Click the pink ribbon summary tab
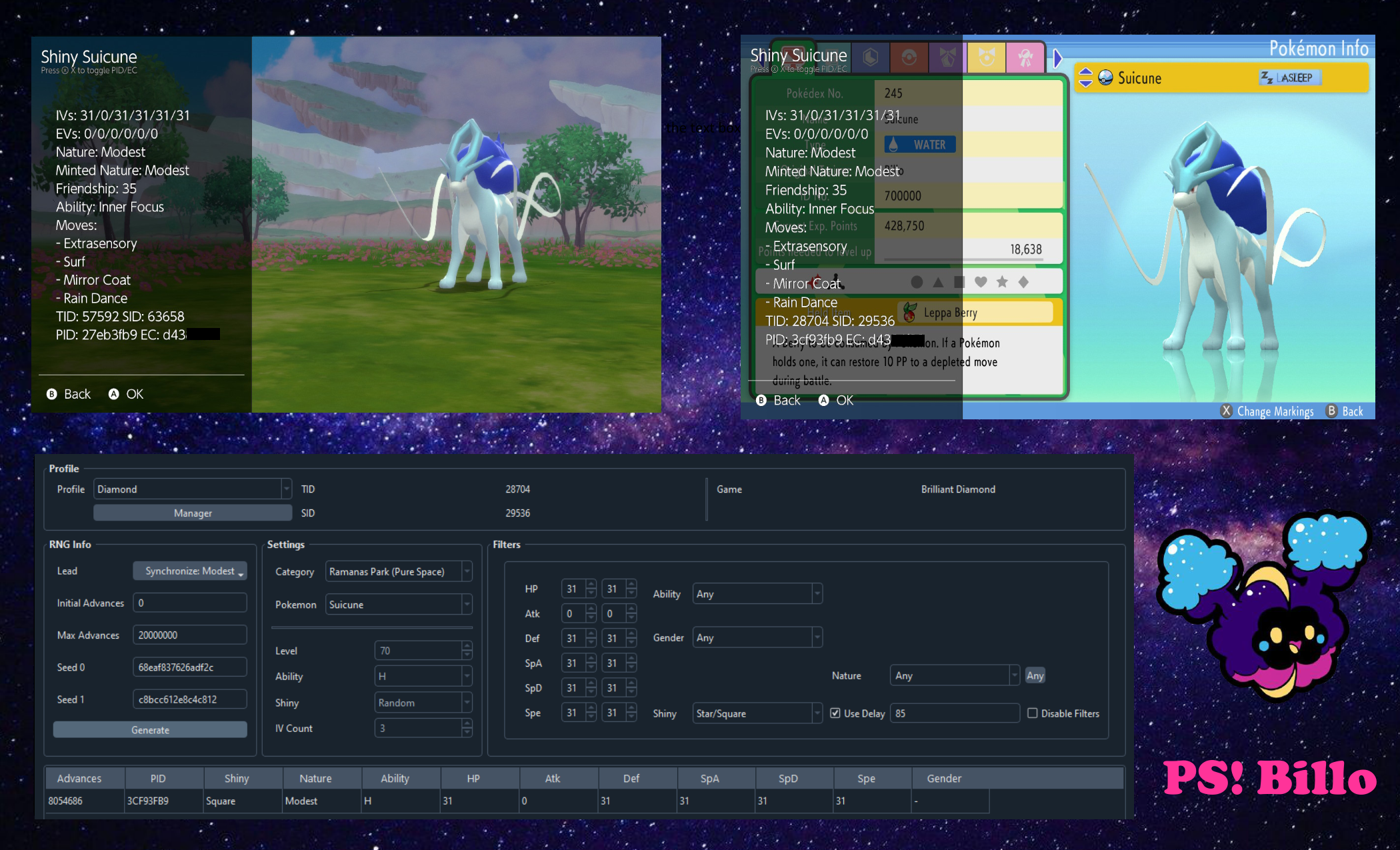 coord(1025,57)
